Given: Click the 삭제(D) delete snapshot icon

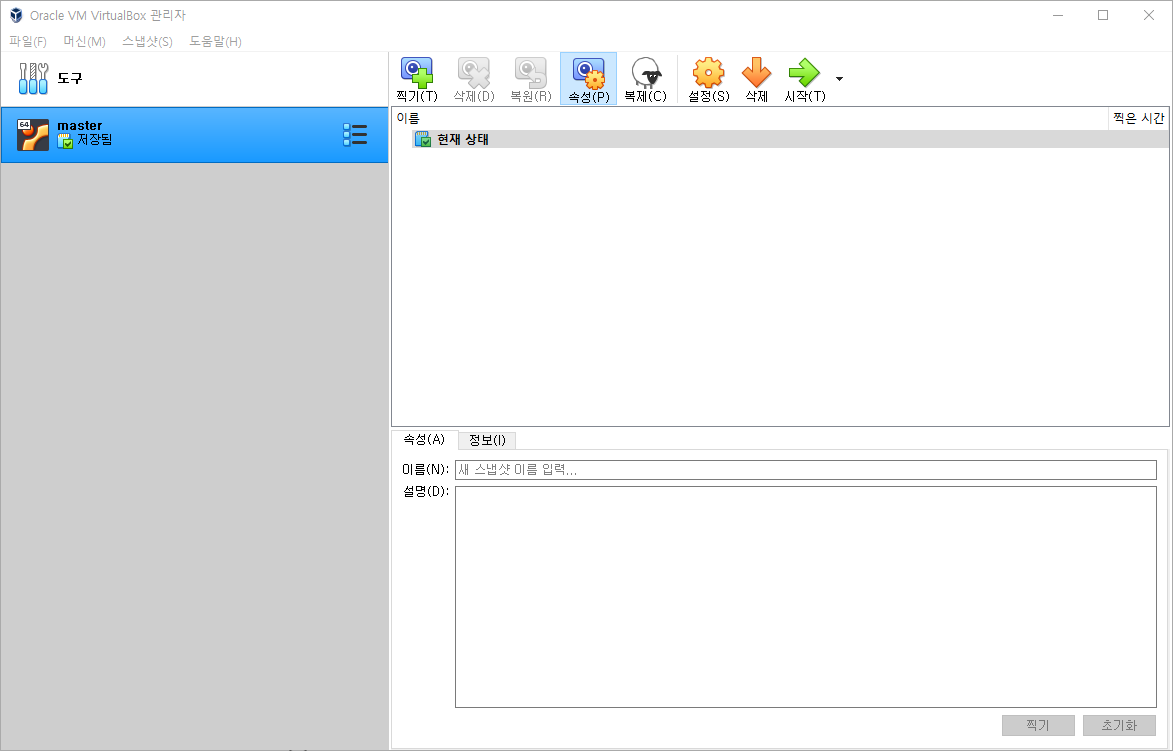Looking at the screenshot, I should point(474,73).
